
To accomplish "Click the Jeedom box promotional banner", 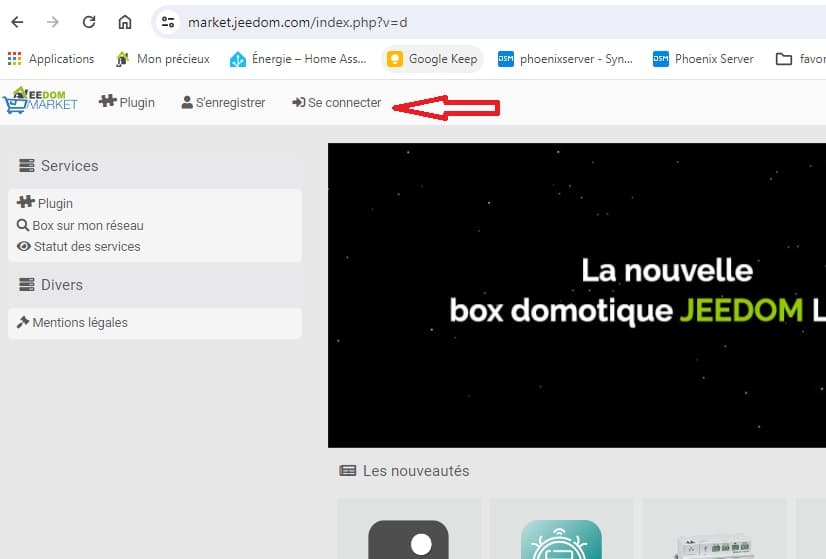I will 577,295.
